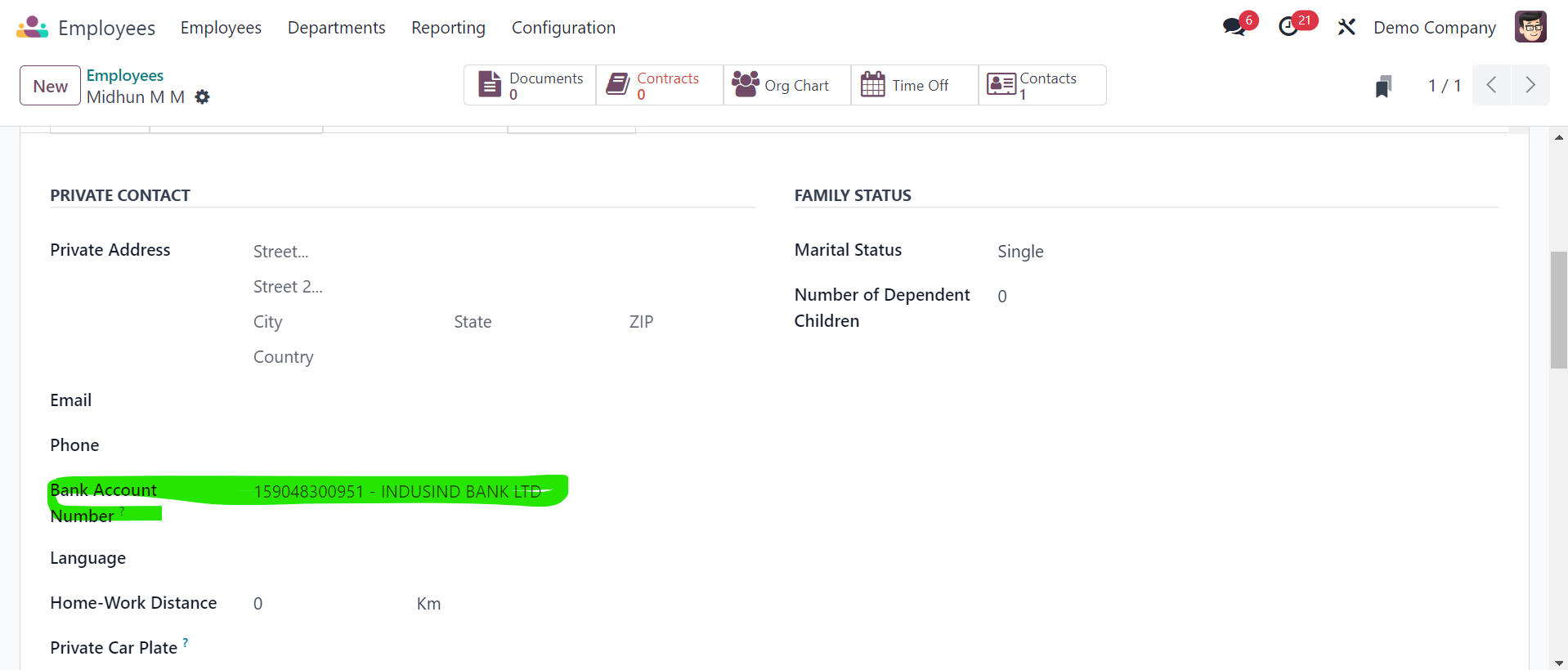Open the Bank Account Number field
Screen dimensions: 1568x670
pos(504,492)
